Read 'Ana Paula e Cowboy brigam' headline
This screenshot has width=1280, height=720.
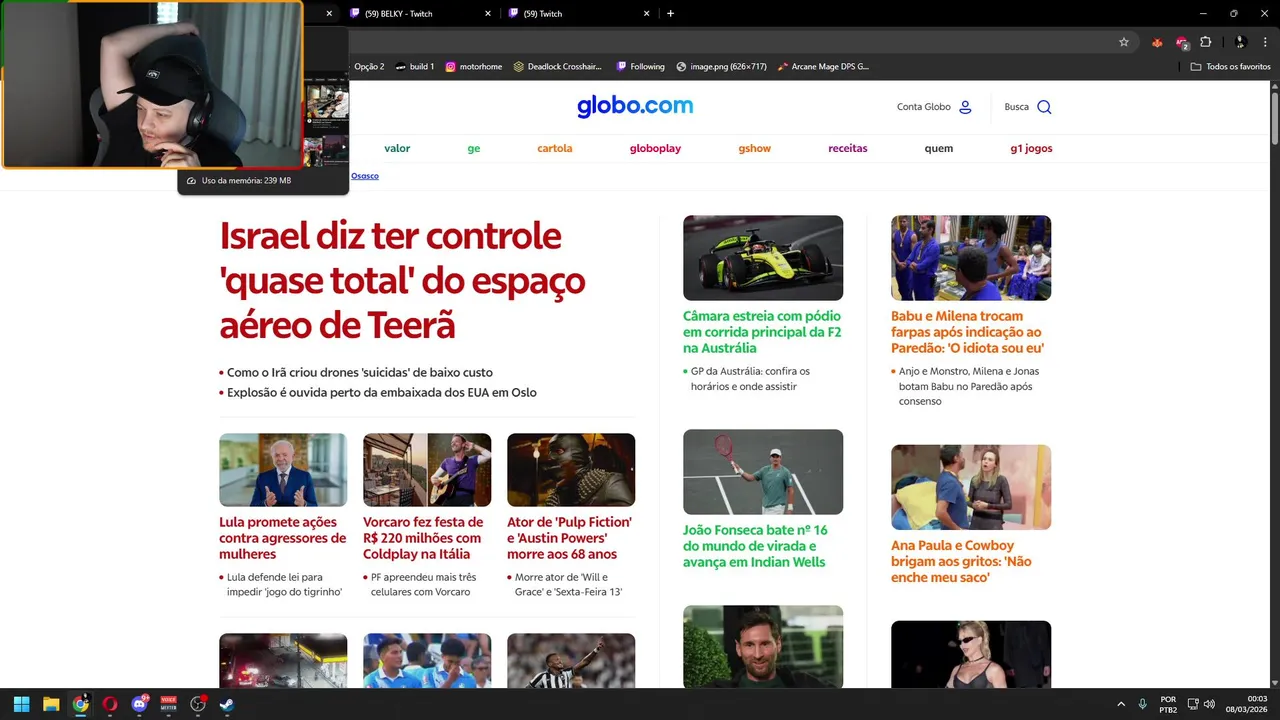(x=961, y=561)
